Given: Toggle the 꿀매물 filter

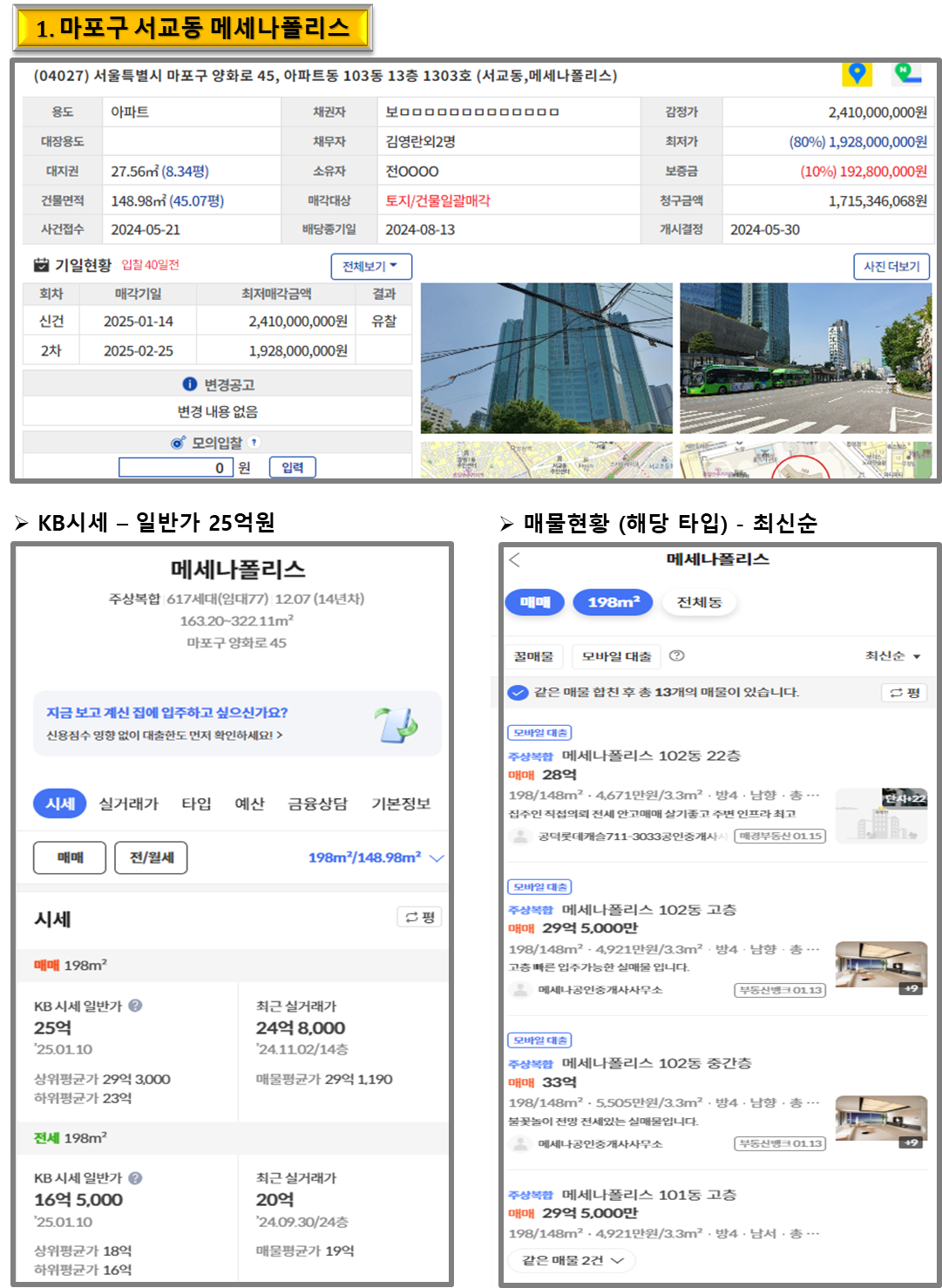Looking at the screenshot, I should pos(533,656).
